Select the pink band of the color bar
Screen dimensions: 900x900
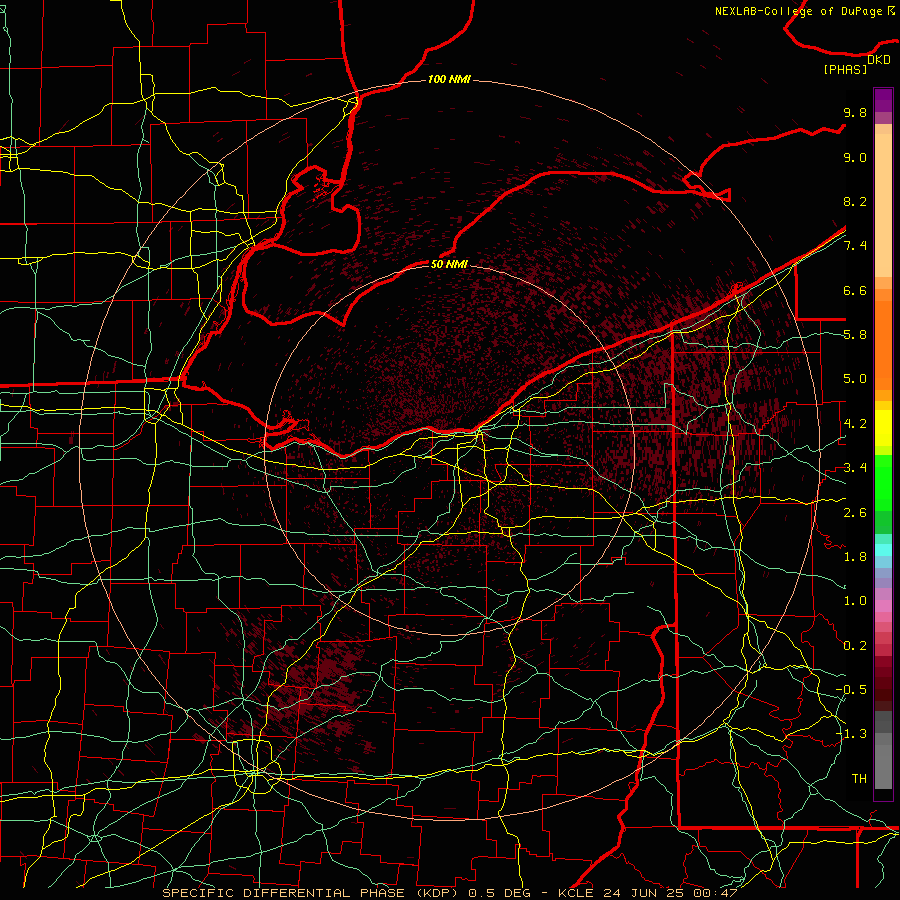[883, 606]
